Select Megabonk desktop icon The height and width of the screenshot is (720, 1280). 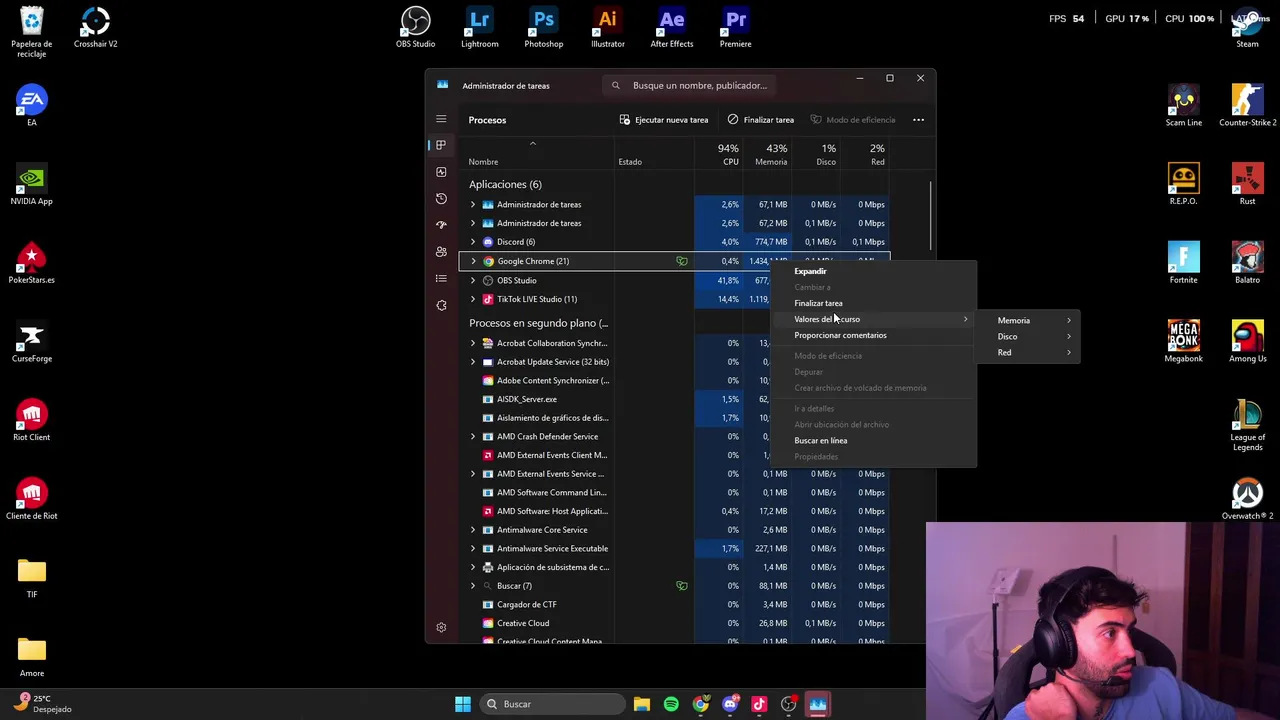click(x=1183, y=342)
